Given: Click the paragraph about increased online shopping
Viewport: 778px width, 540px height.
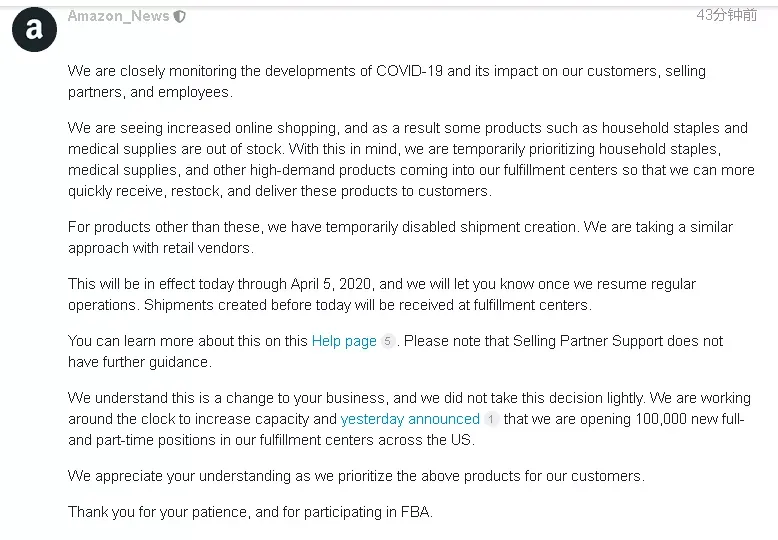Looking at the screenshot, I should (x=411, y=159).
